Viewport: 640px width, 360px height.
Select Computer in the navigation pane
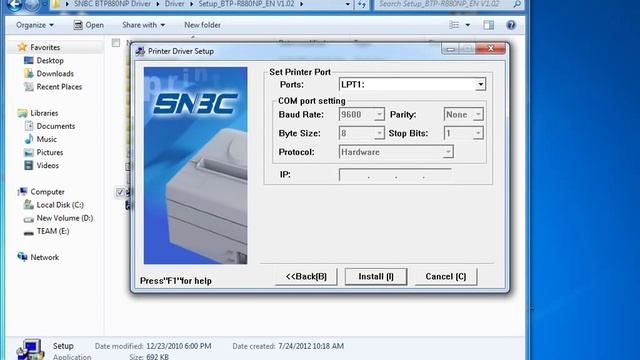[47, 192]
